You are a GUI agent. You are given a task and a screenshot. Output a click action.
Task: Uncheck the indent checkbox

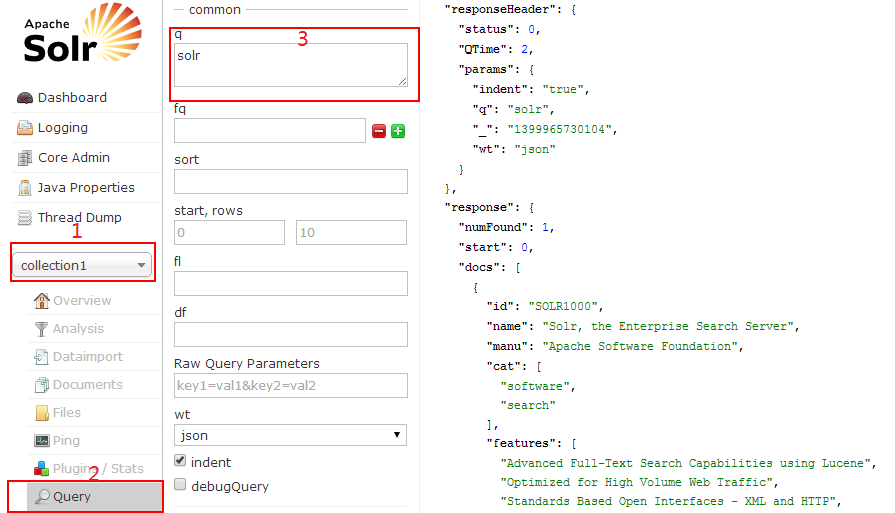coord(180,461)
